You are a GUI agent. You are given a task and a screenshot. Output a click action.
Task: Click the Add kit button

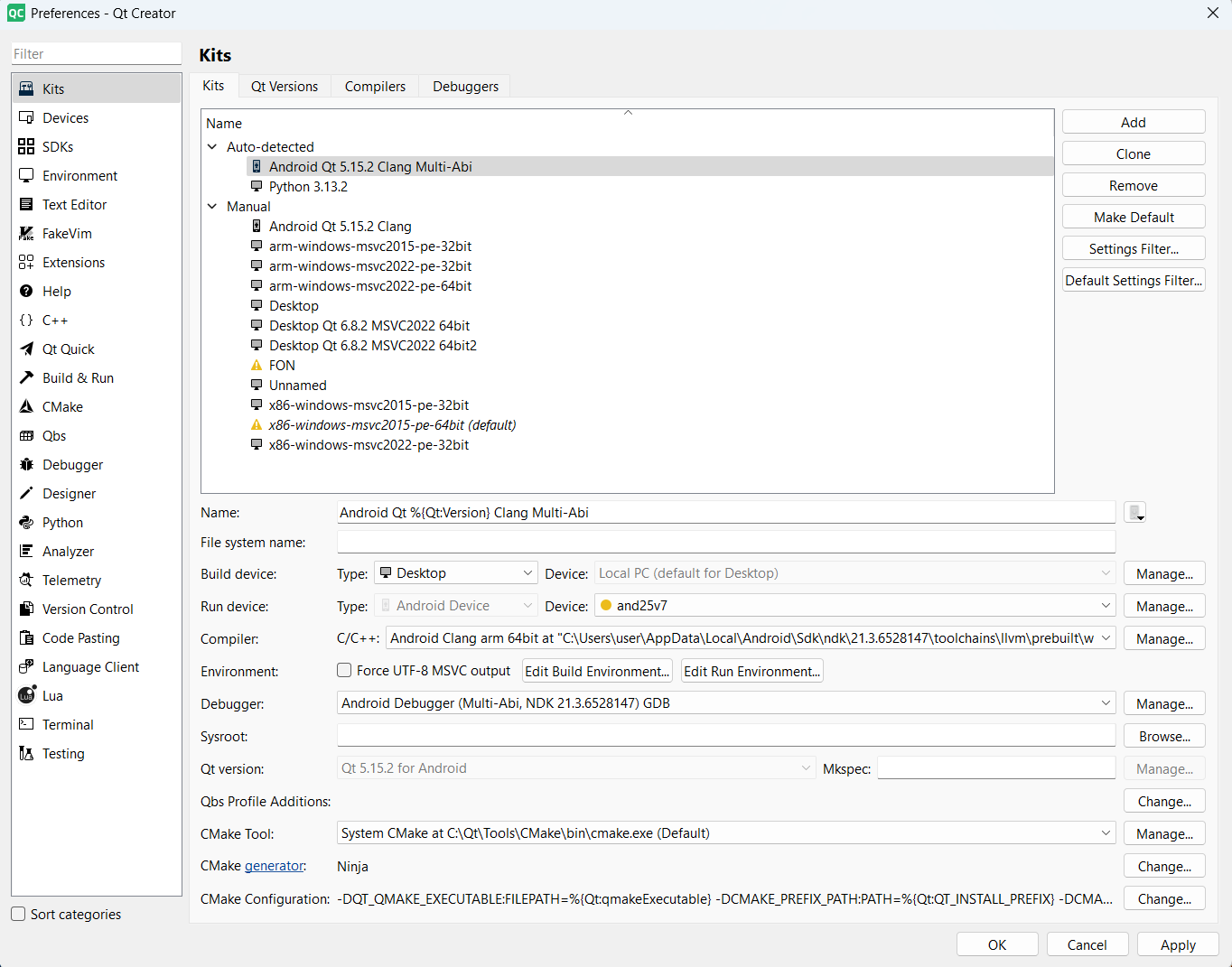1134,122
